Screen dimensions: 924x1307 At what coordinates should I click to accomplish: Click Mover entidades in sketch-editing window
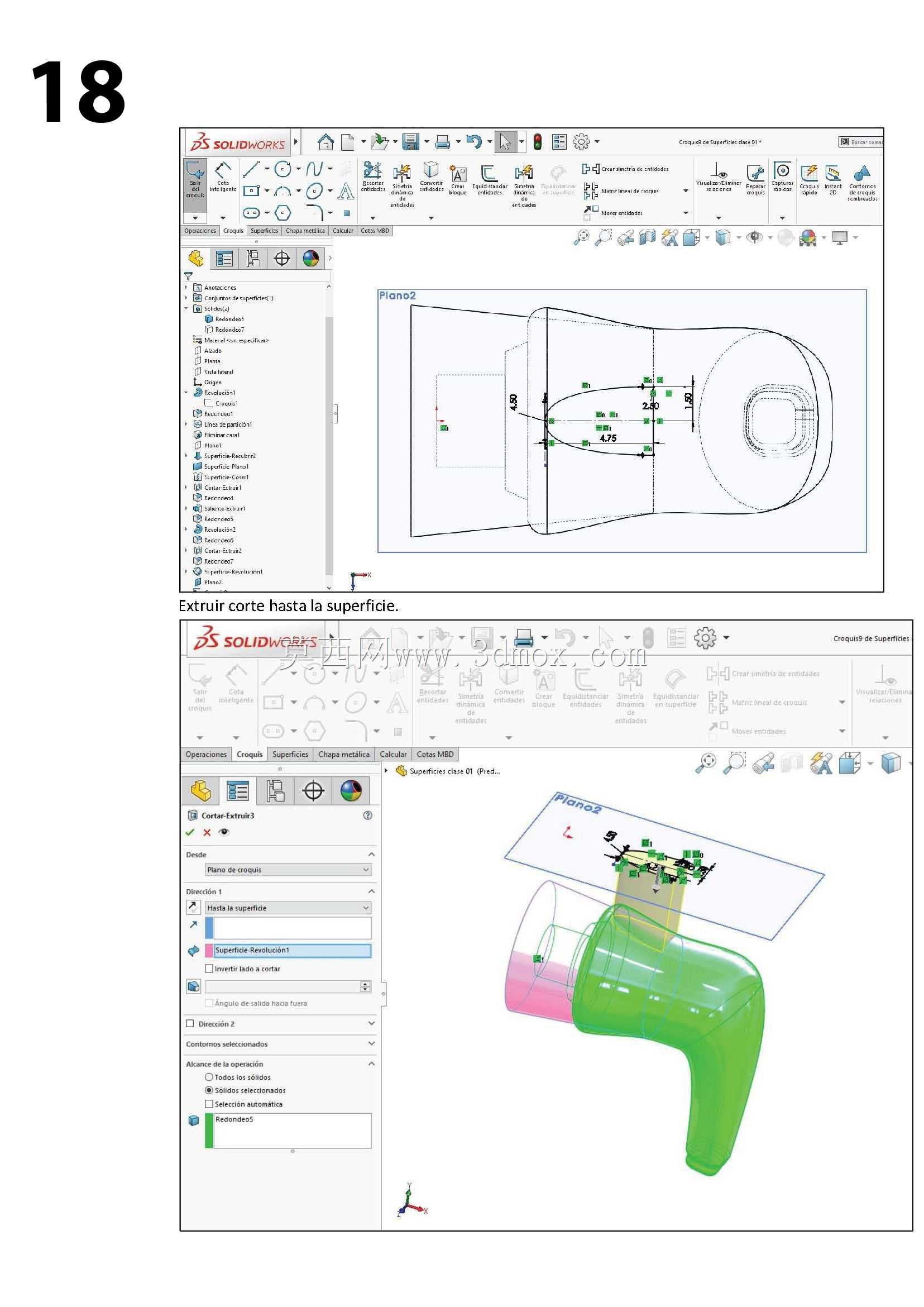click(x=613, y=213)
